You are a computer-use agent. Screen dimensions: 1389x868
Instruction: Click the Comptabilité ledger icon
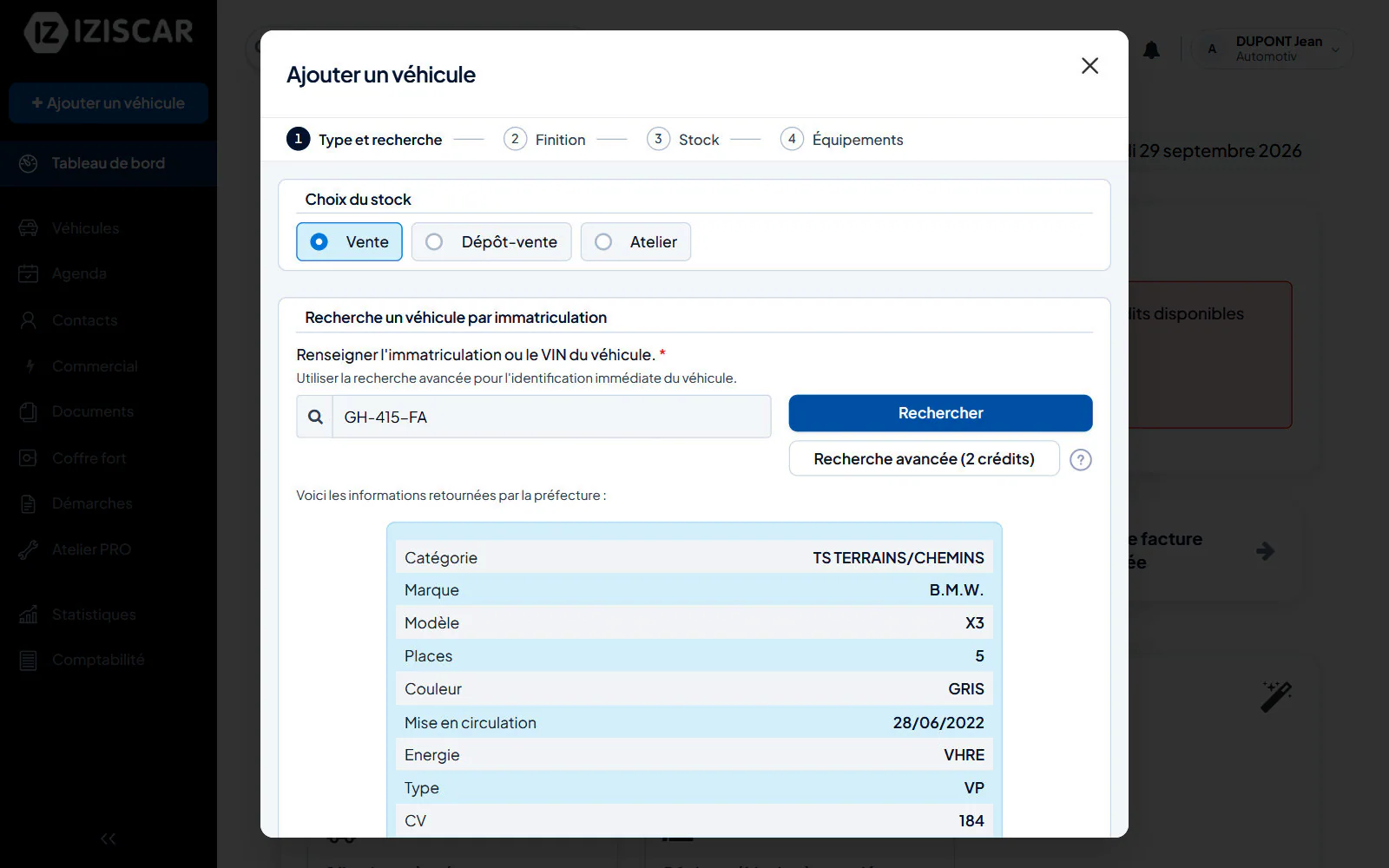point(29,661)
